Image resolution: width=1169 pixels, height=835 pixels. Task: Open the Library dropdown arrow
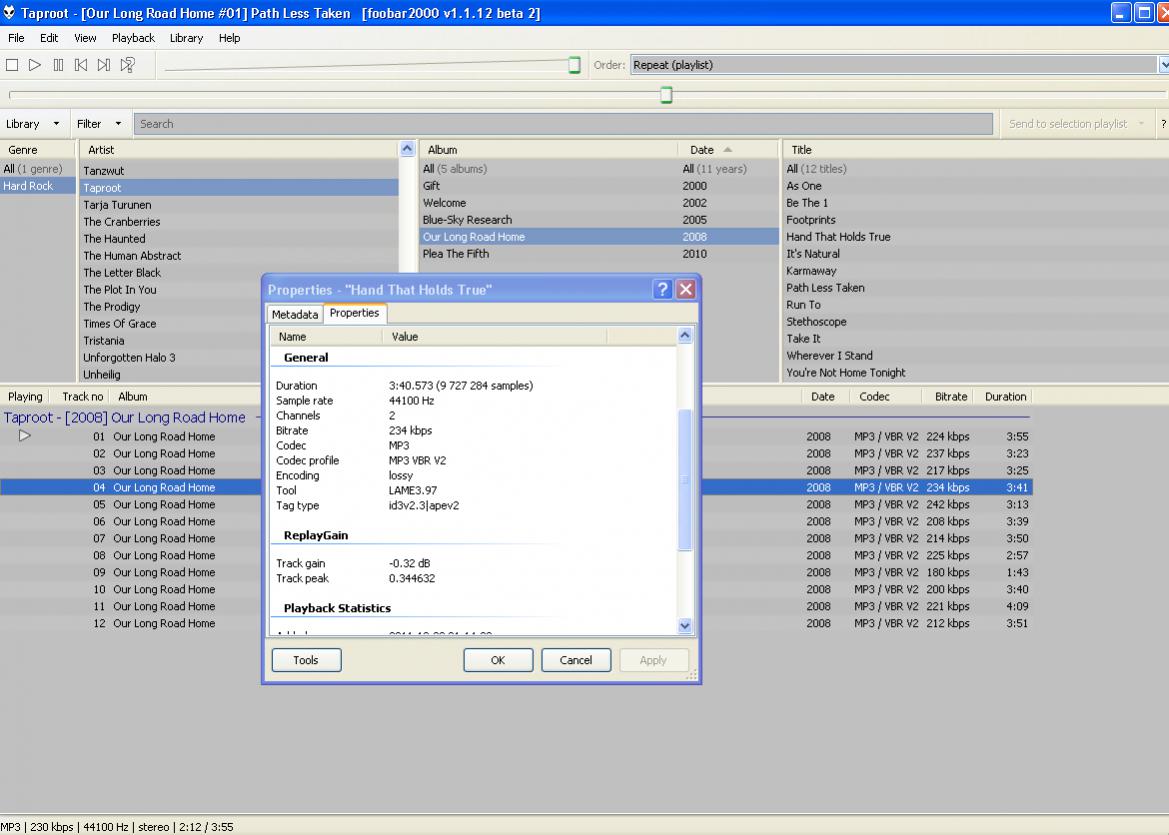[x=56, y=124]
